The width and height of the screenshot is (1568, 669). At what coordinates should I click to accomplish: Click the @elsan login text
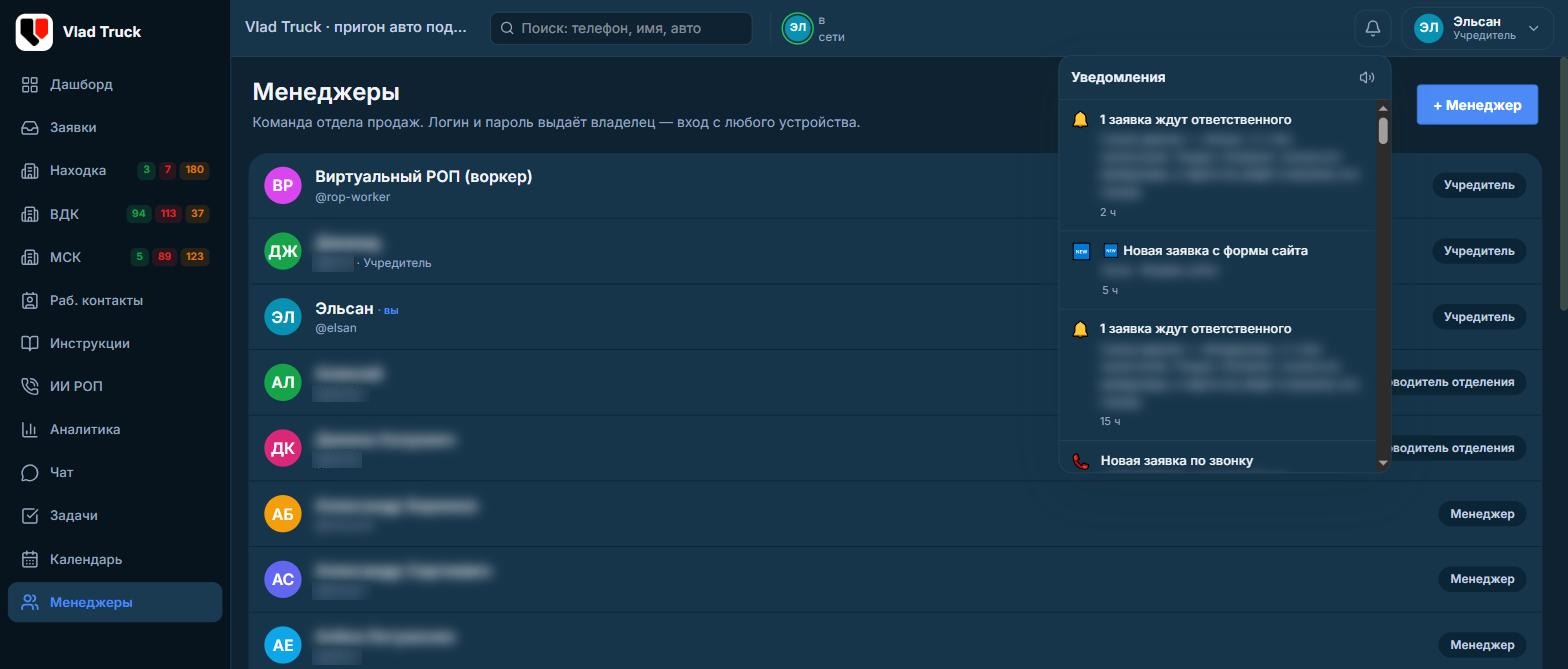pos(336,328)
